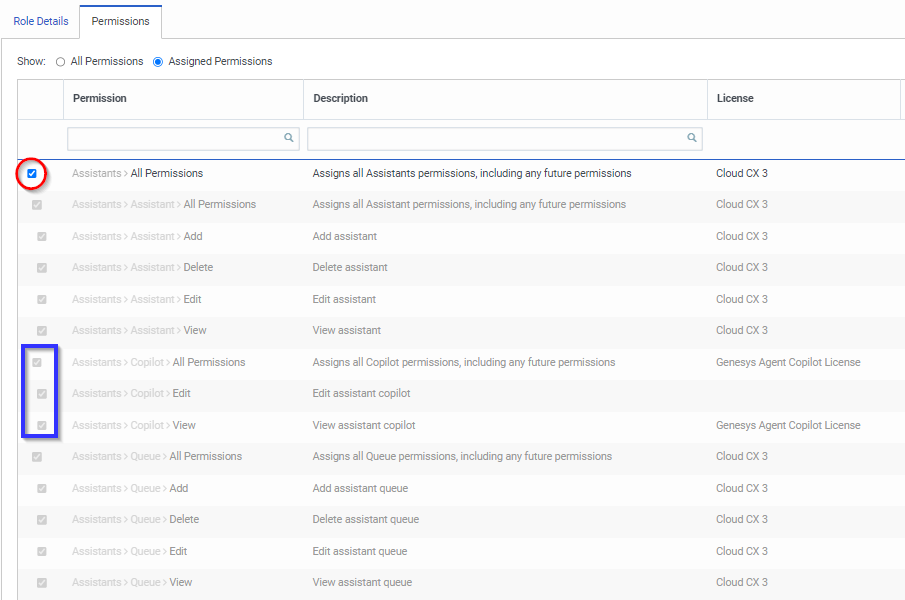Sort by the Description column header

tap(340, 99)
